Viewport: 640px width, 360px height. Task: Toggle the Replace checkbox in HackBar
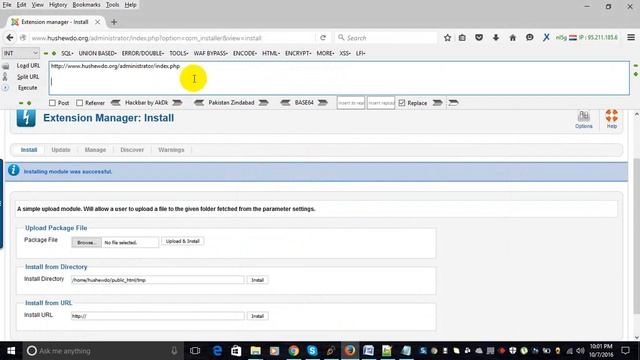pos(402,103)
